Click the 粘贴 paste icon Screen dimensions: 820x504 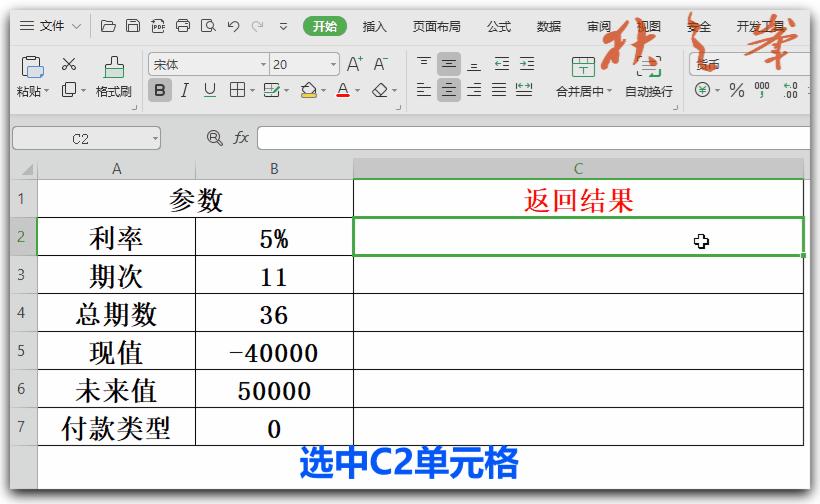[x=32, y=67]
